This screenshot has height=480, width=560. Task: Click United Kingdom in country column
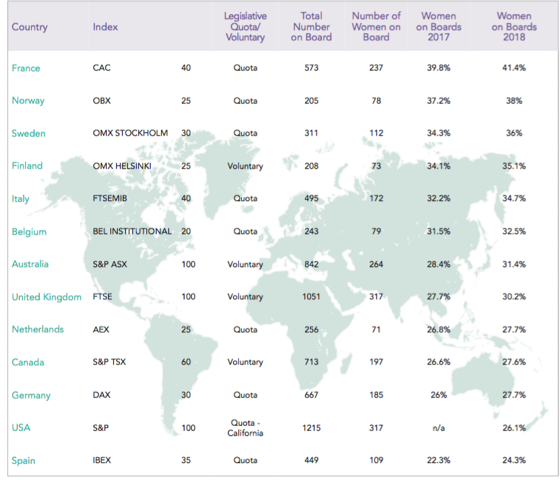click(x=46, y=297)
